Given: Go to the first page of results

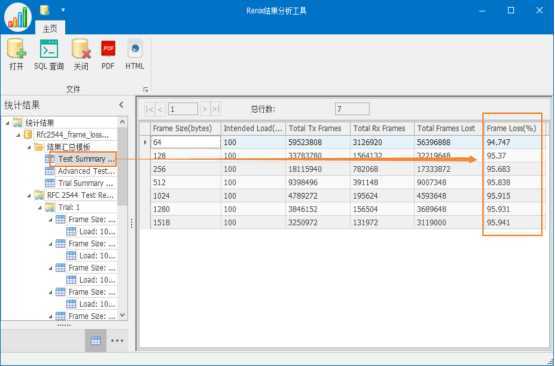Looking at the screenshot, I should click(149, 109).
